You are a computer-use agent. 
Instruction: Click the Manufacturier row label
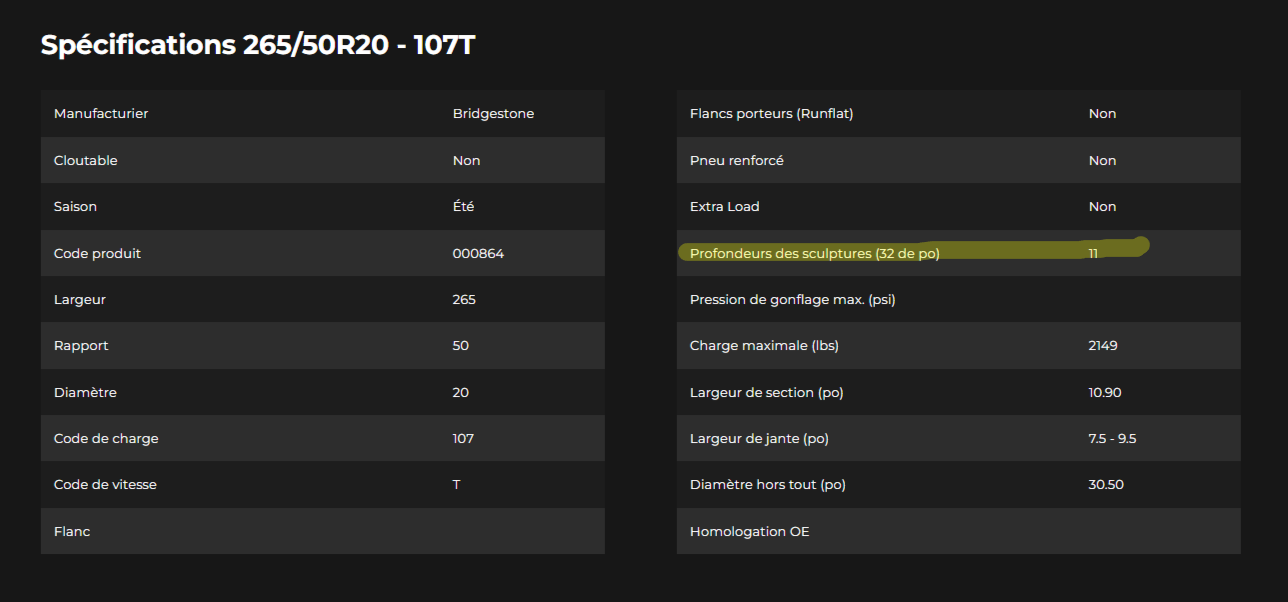coord(101,114)
